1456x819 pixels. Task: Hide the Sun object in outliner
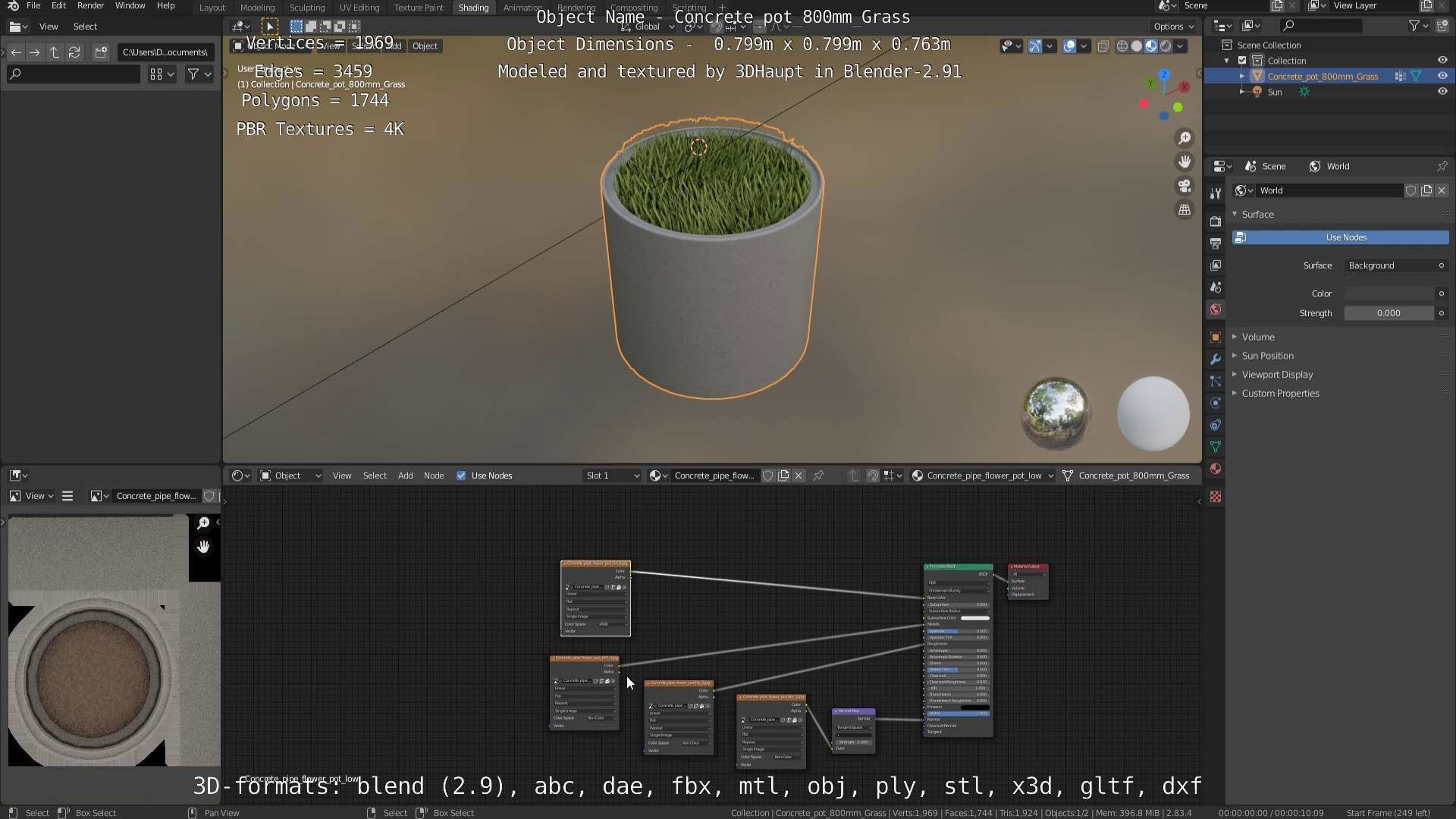tap(1442, 92)
